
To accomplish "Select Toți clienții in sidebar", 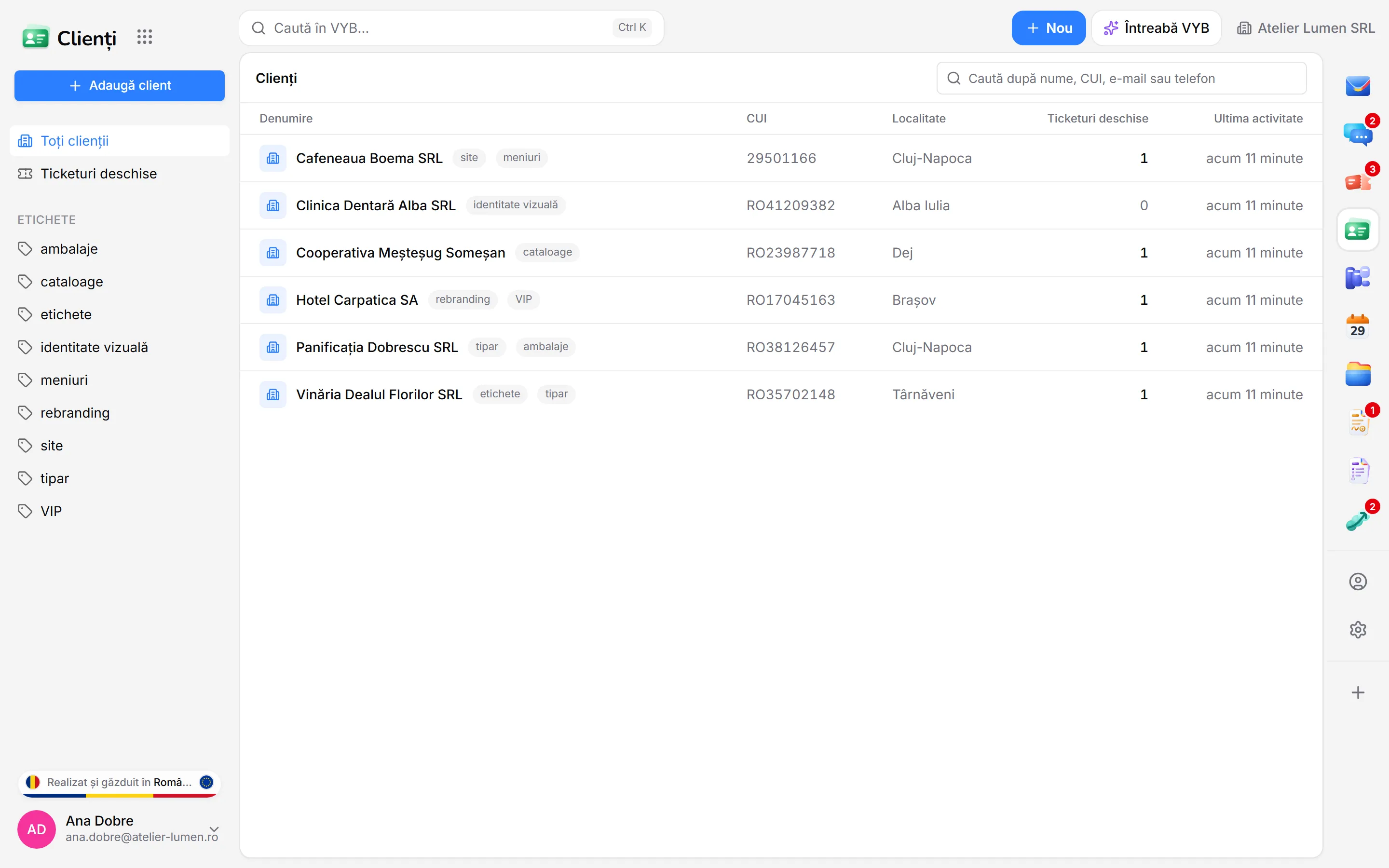I will click(120, 141).
